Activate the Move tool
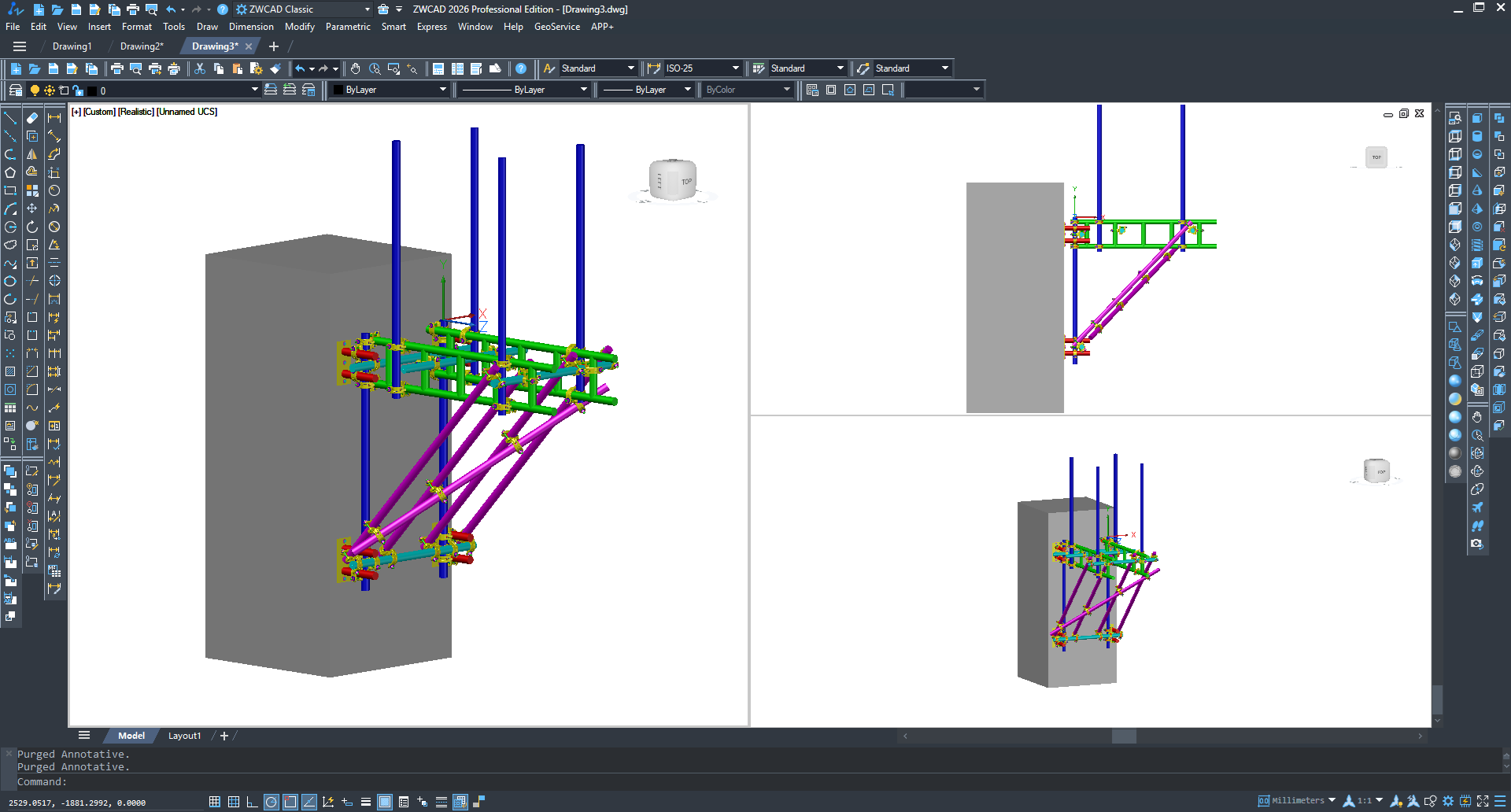Viewport: 1511px width, 812px height. coord(32,209)
